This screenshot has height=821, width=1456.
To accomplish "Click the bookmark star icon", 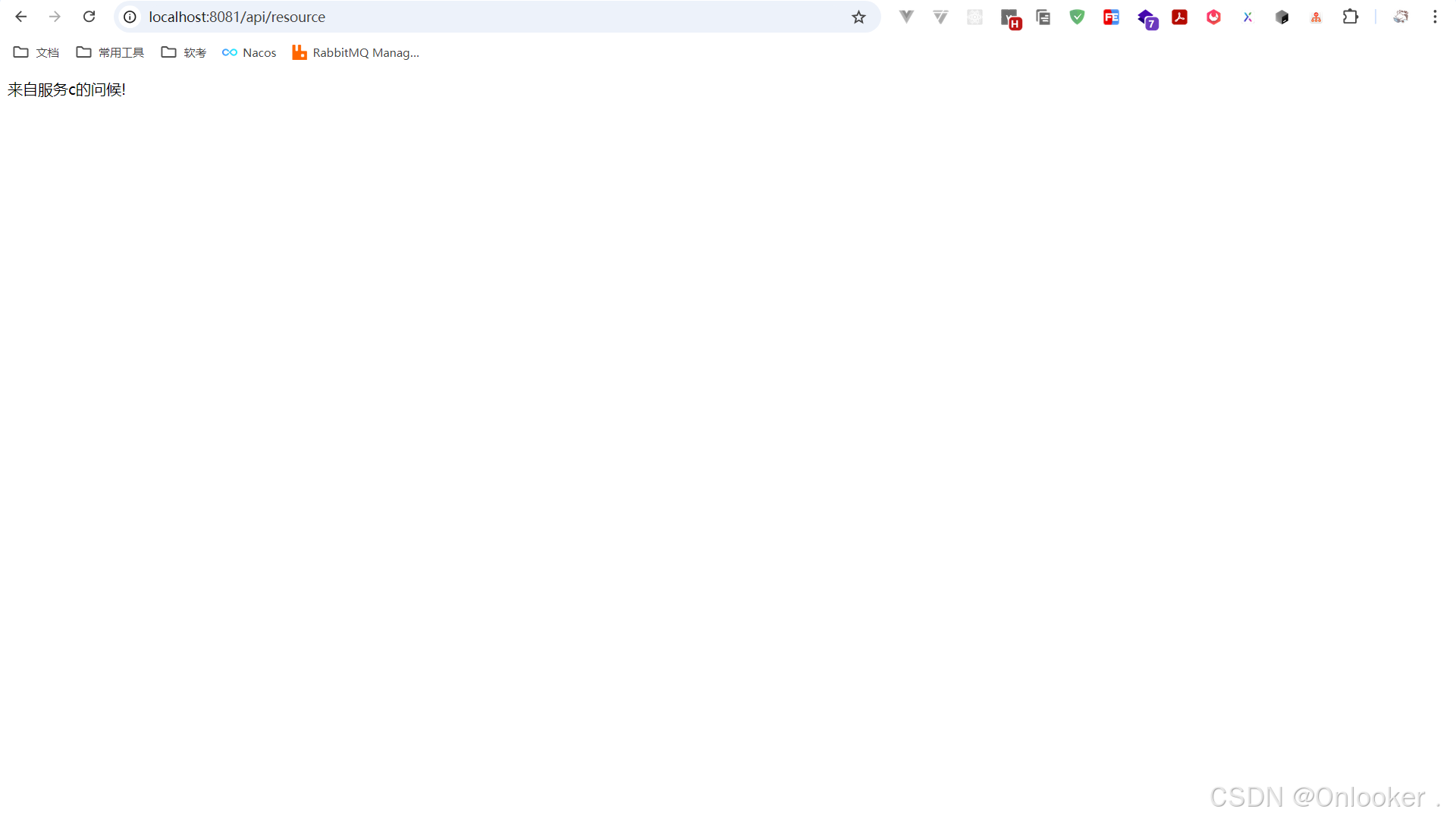I will [858, 17].
